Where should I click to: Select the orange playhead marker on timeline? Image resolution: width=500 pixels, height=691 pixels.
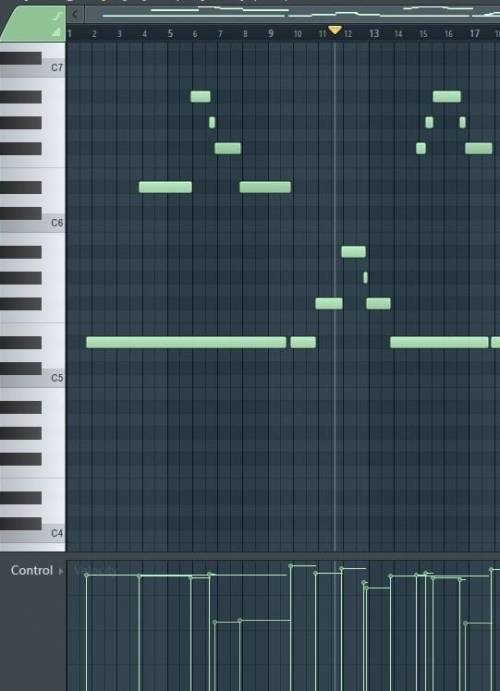click(x=335, y=30)
